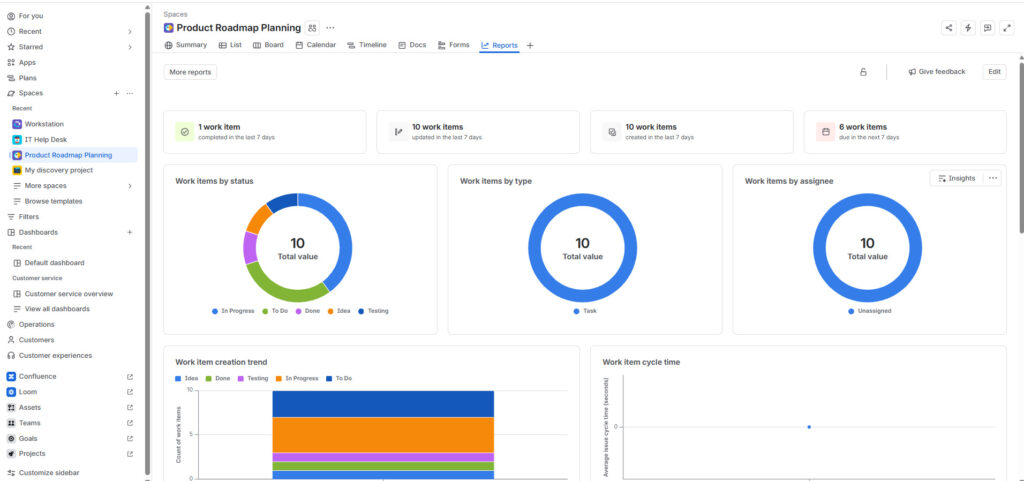Screen dimensions: 1024x481
Task: Open the more options menu beside Spaces
Action: point(130,93)
